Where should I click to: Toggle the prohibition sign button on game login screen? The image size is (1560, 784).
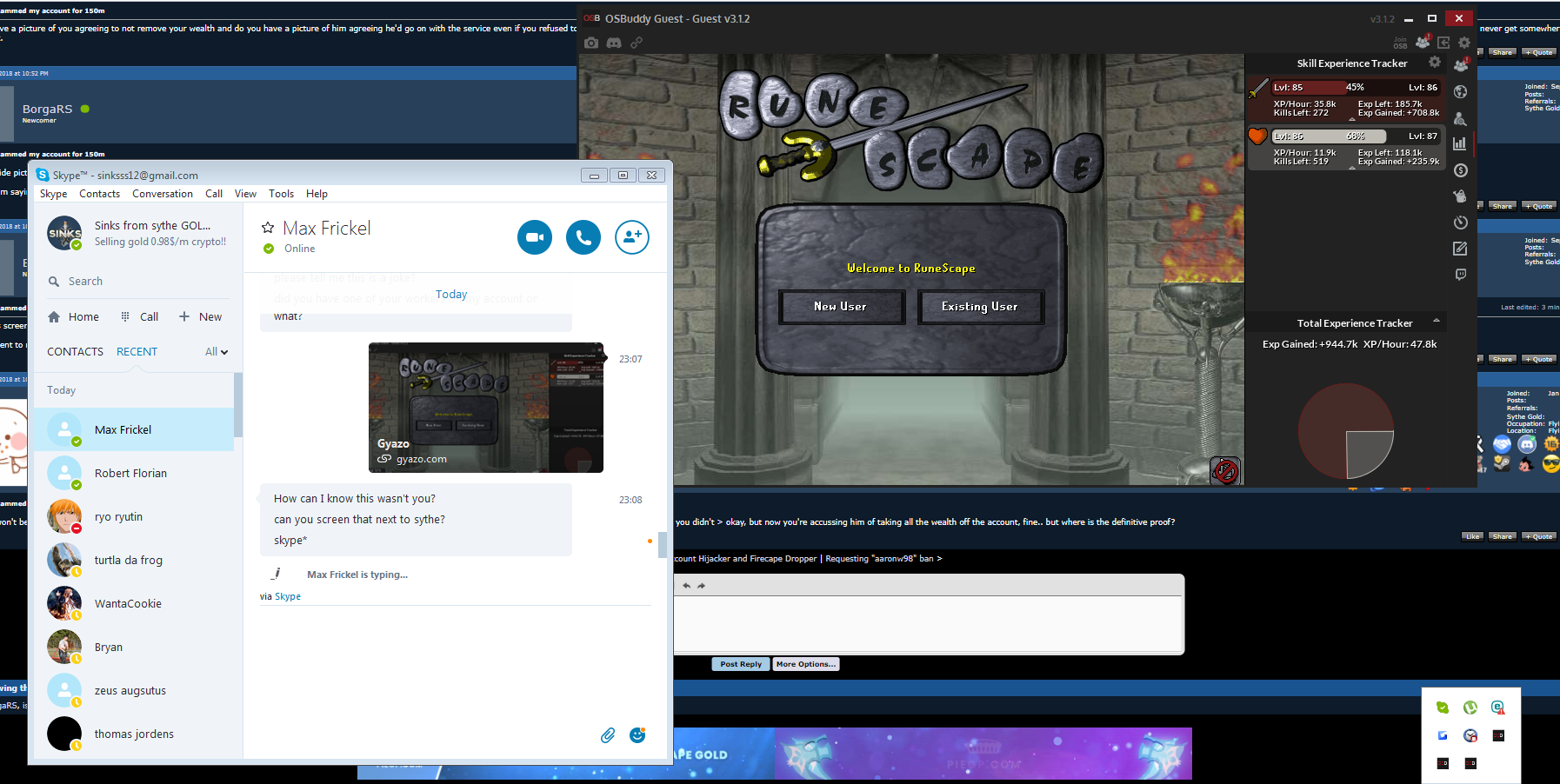pos(1225,471)
